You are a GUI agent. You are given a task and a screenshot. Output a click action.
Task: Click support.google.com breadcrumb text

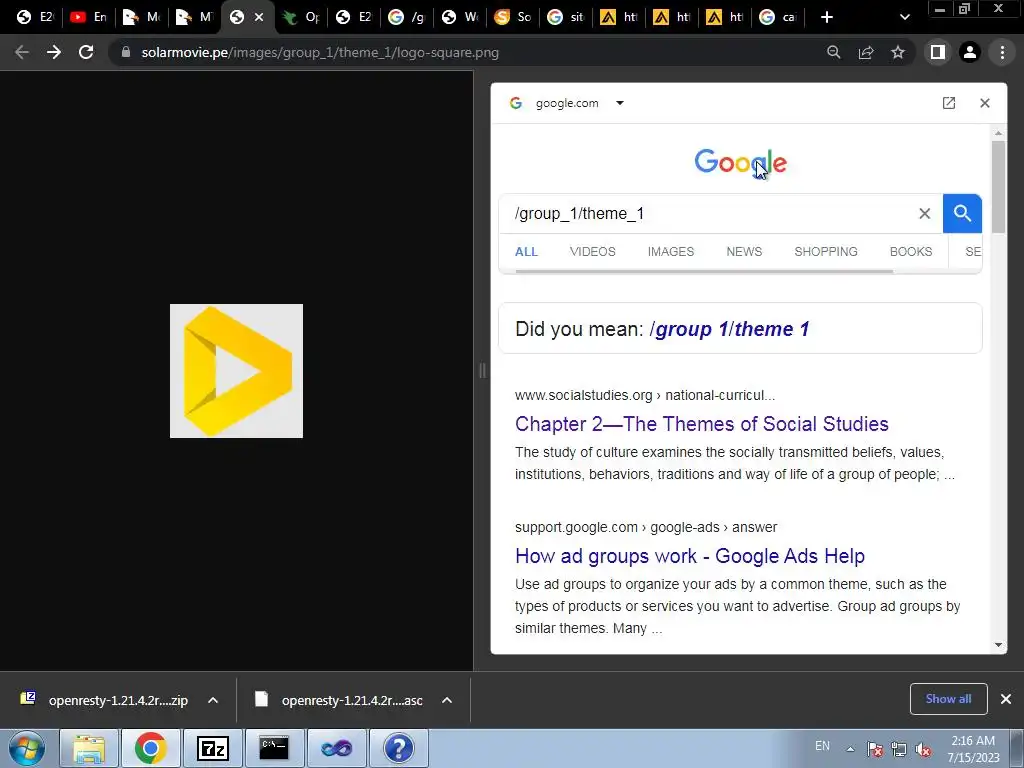pyautogui.click(x=646, y=527)
